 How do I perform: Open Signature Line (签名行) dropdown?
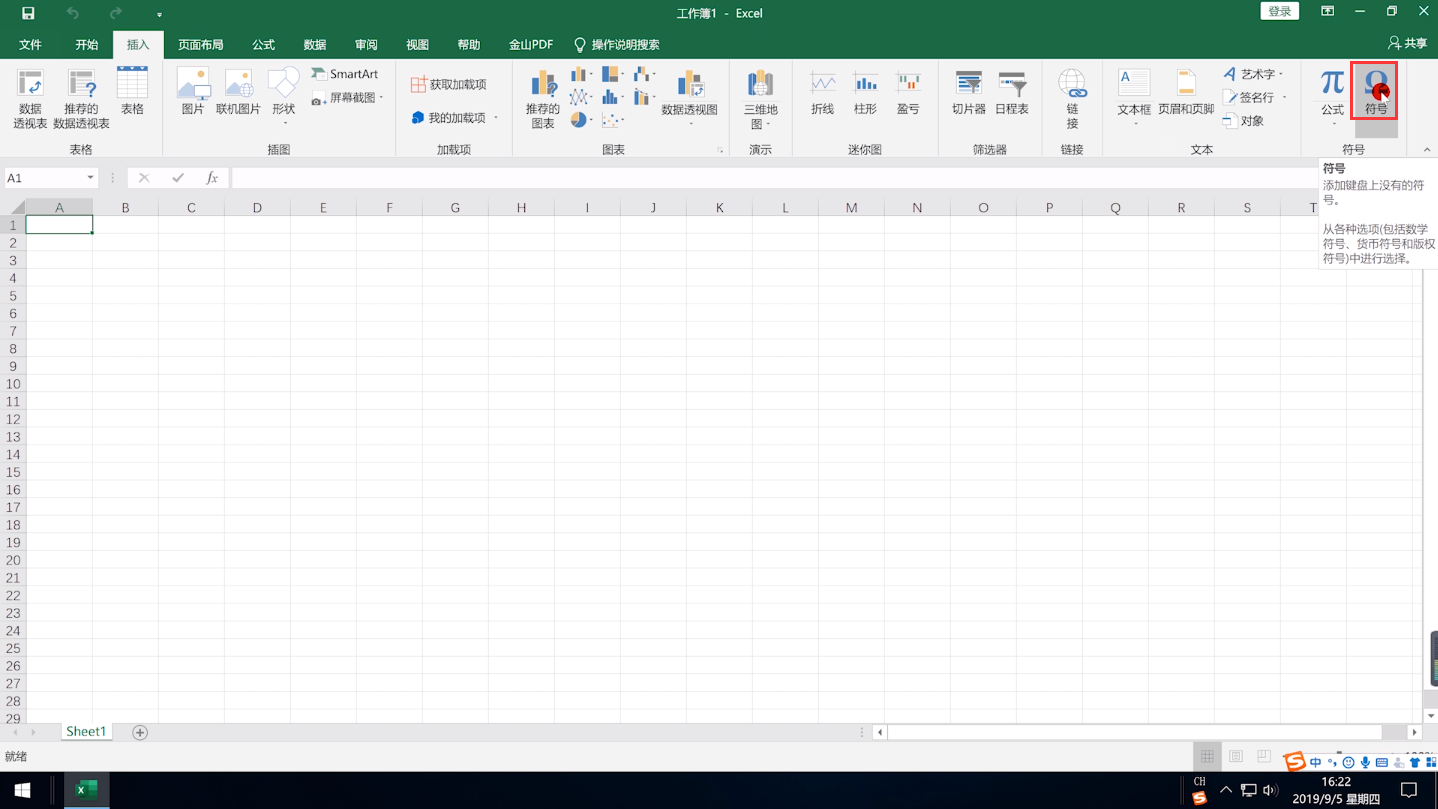1255,98
